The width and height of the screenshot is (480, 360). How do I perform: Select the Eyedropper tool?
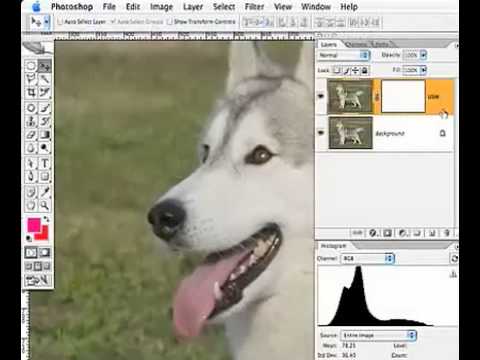[45, 192]
